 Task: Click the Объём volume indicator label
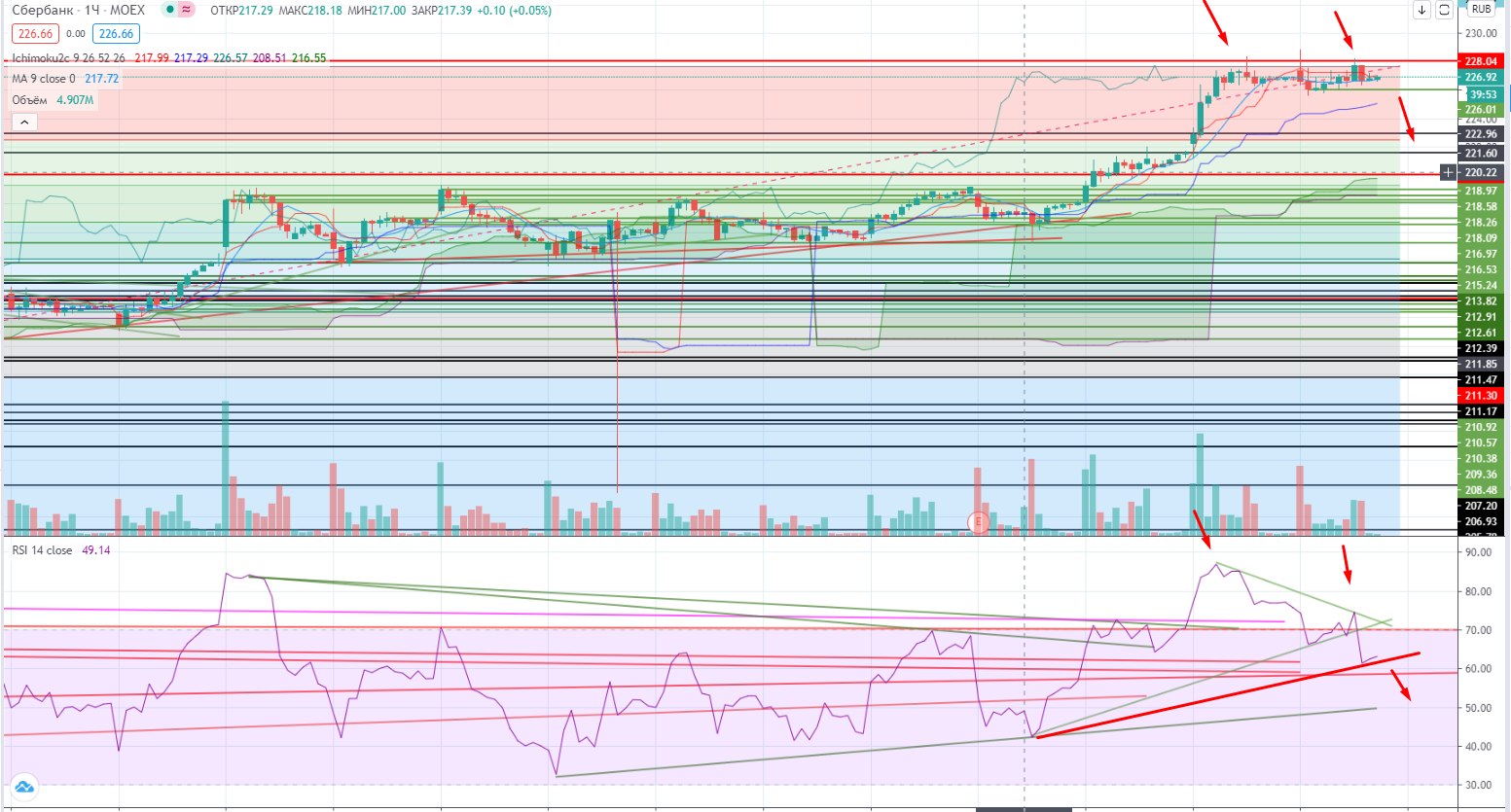pyautogui.click(x=29, y=100)
